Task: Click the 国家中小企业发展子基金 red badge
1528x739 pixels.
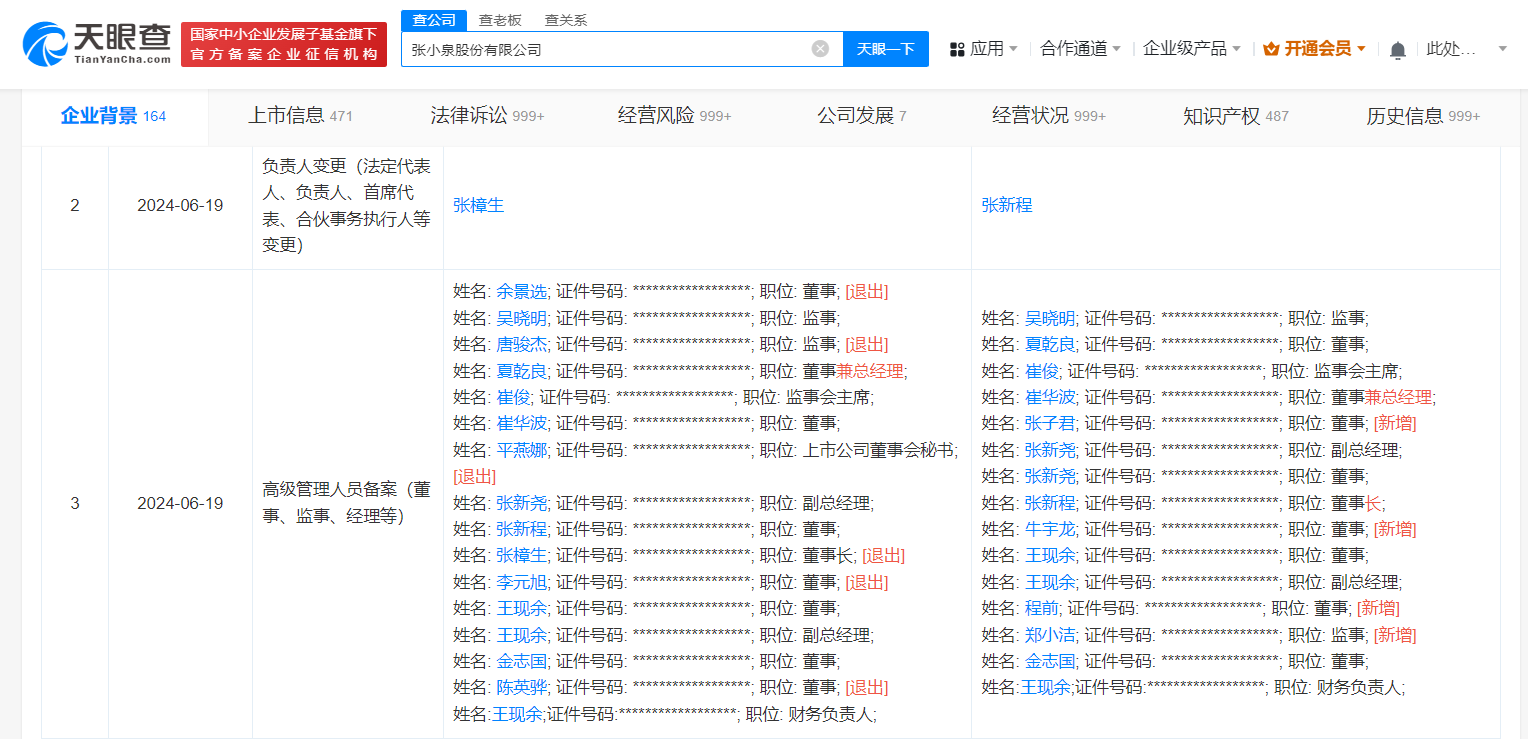Action: point(283,43)
